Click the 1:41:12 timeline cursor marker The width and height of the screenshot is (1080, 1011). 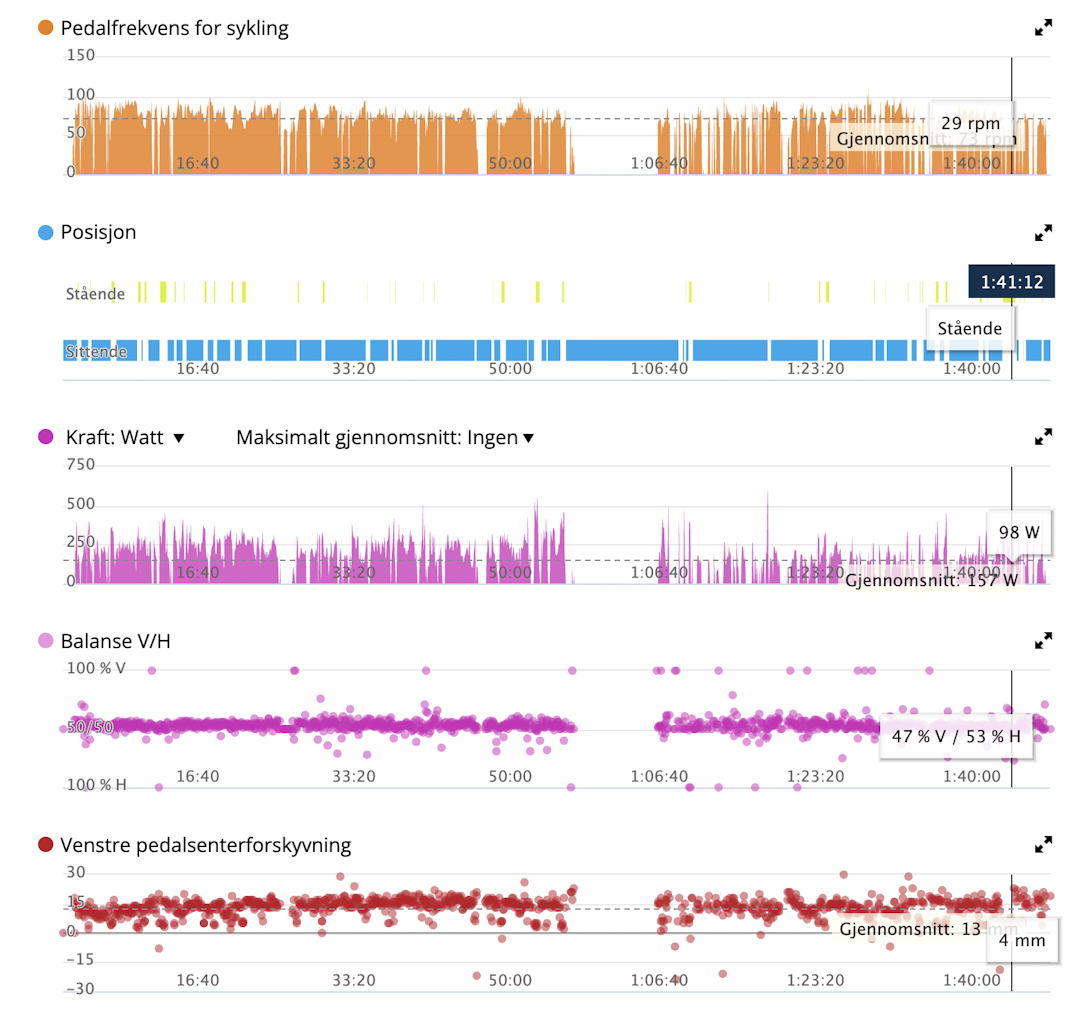click(1011, 282)
